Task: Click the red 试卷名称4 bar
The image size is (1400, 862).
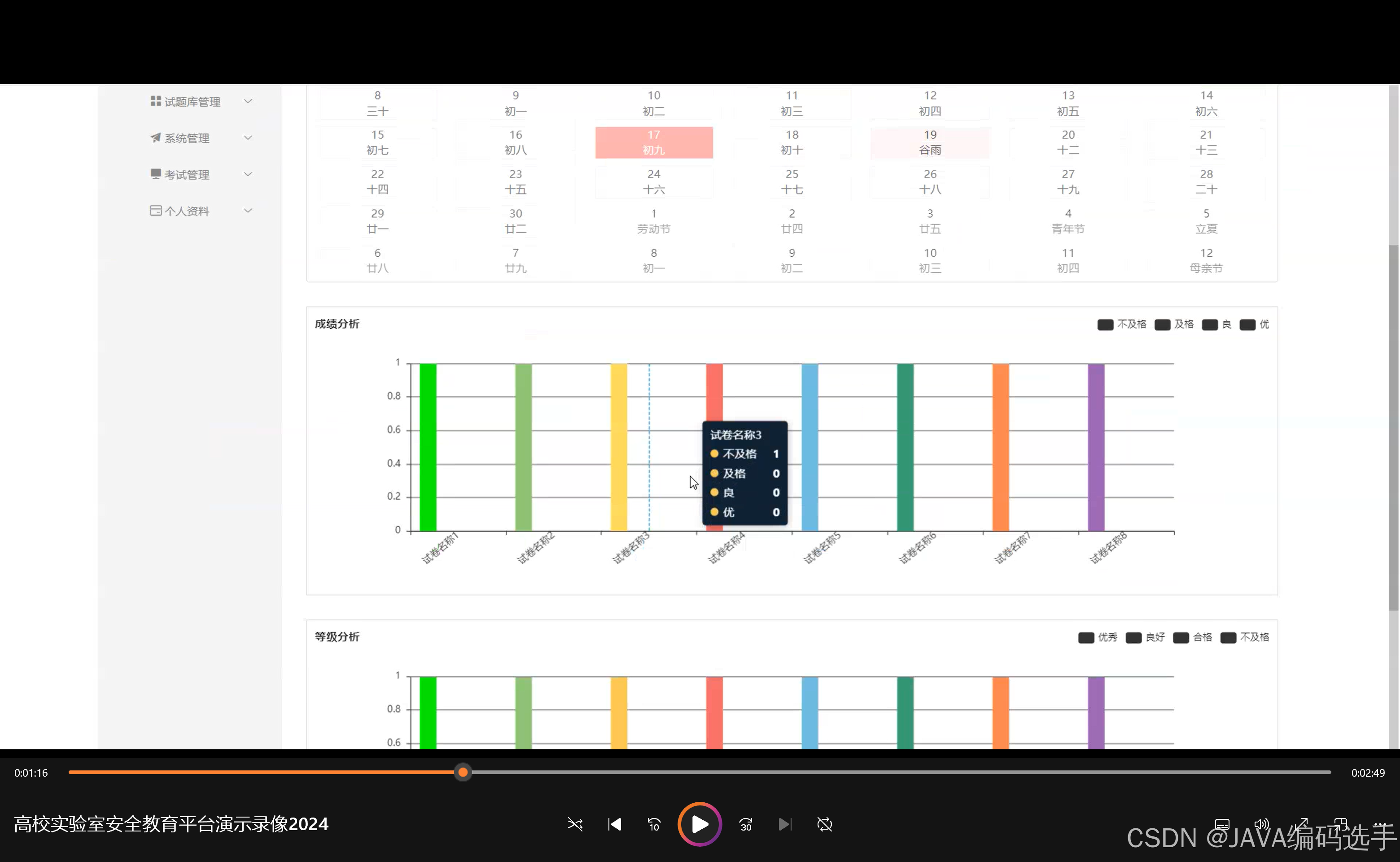Action: 714,392
